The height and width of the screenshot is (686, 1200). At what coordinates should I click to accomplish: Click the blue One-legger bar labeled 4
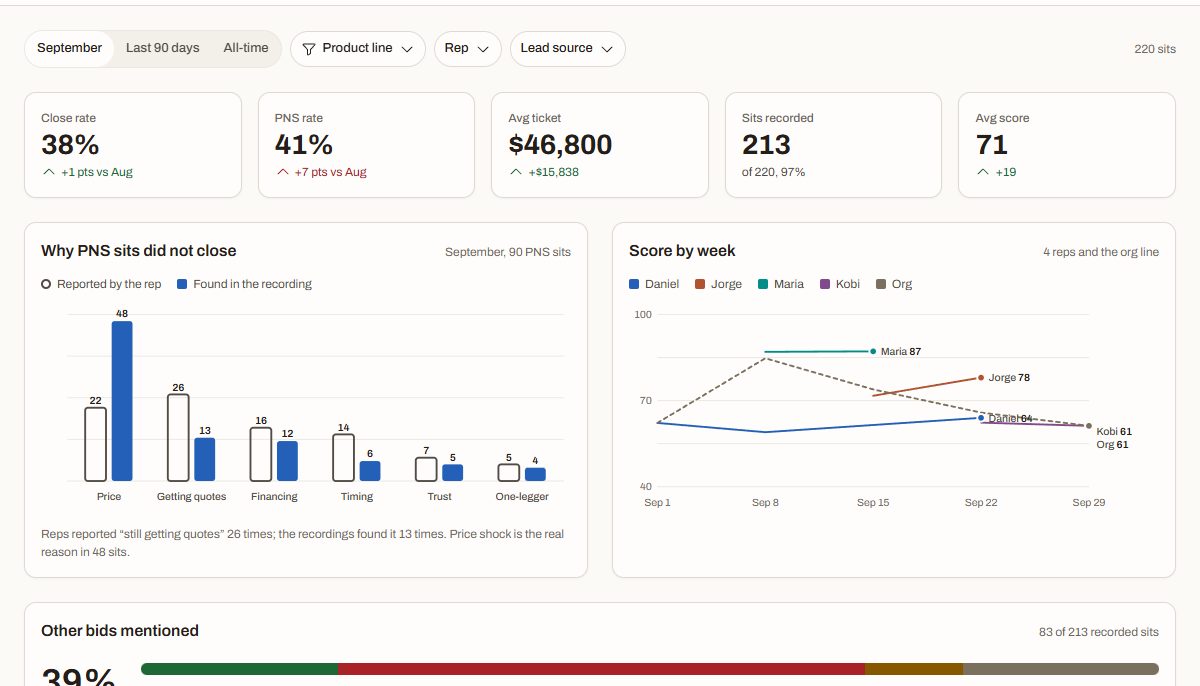click(535, 474)
